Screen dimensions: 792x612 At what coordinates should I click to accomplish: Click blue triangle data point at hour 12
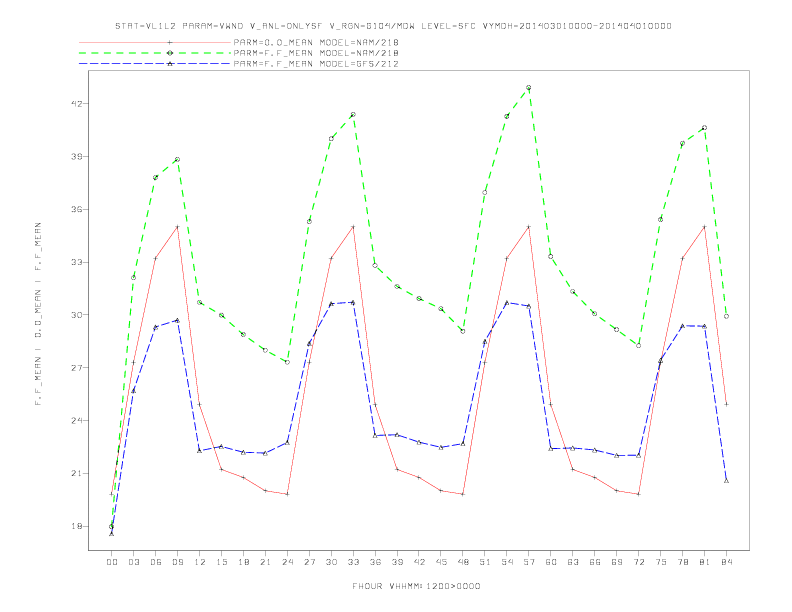(200, 450)
